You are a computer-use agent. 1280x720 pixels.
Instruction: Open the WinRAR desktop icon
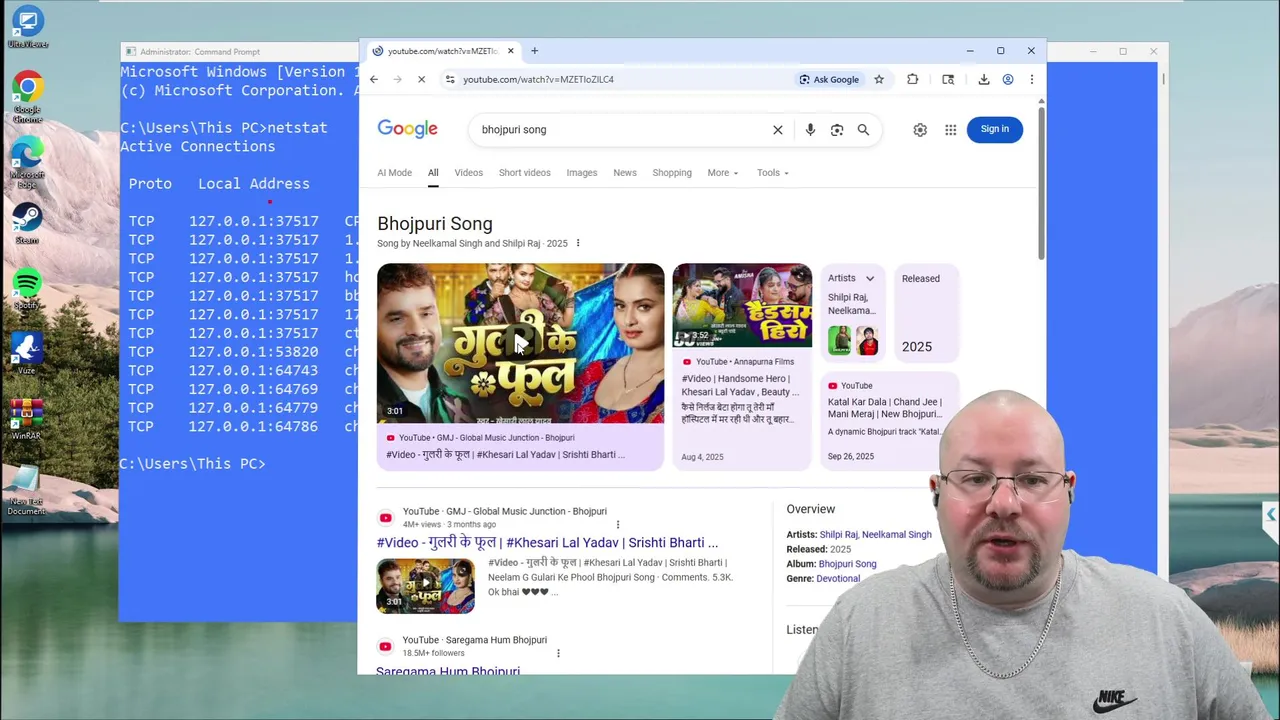[27, 419]
